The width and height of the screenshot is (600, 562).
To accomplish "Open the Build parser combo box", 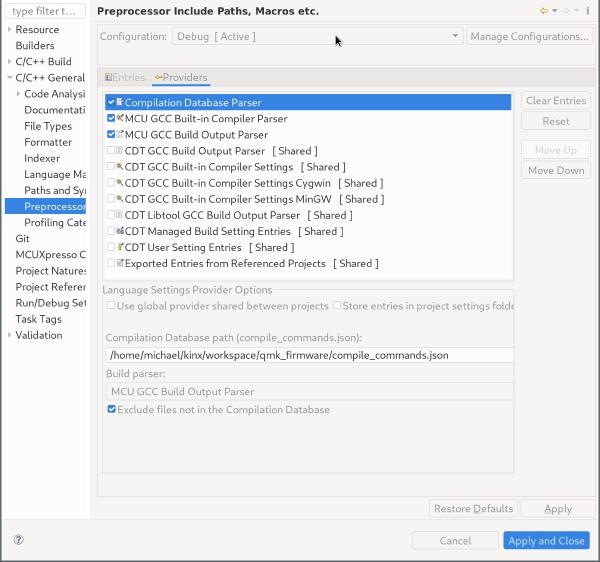I will 309,391.
